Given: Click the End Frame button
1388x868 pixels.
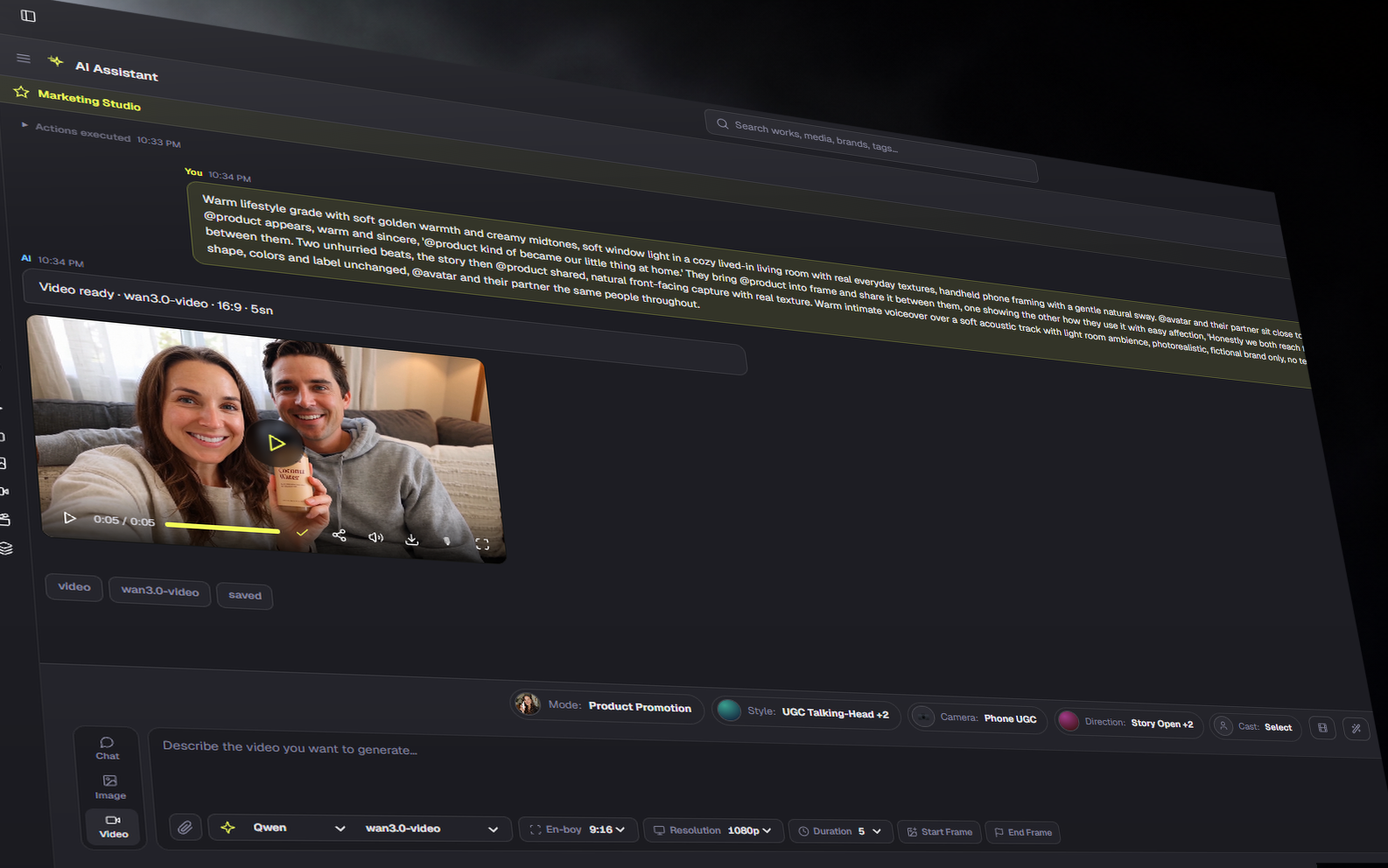Looking at the screenshot, I should point(1022,832).
